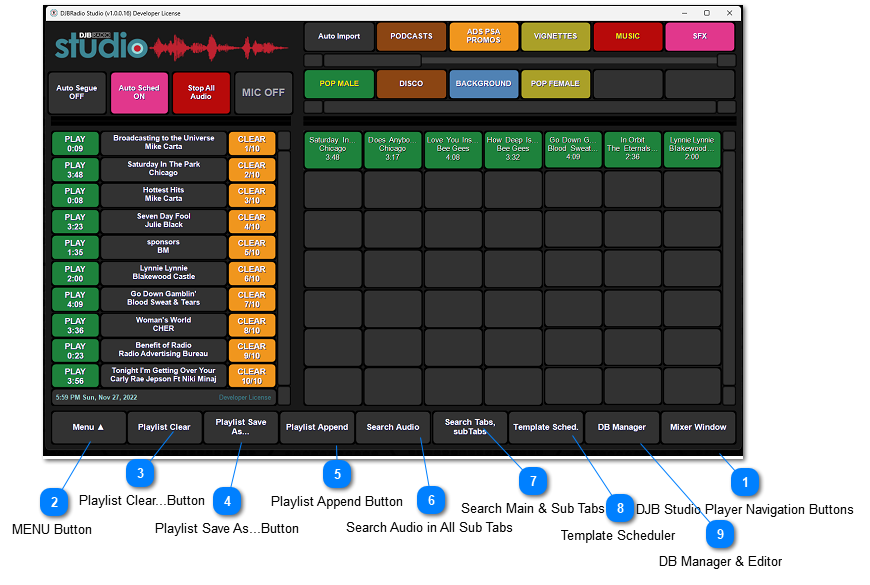Click Go Down G... Blood Sweat cart

(x=573, y=149)
